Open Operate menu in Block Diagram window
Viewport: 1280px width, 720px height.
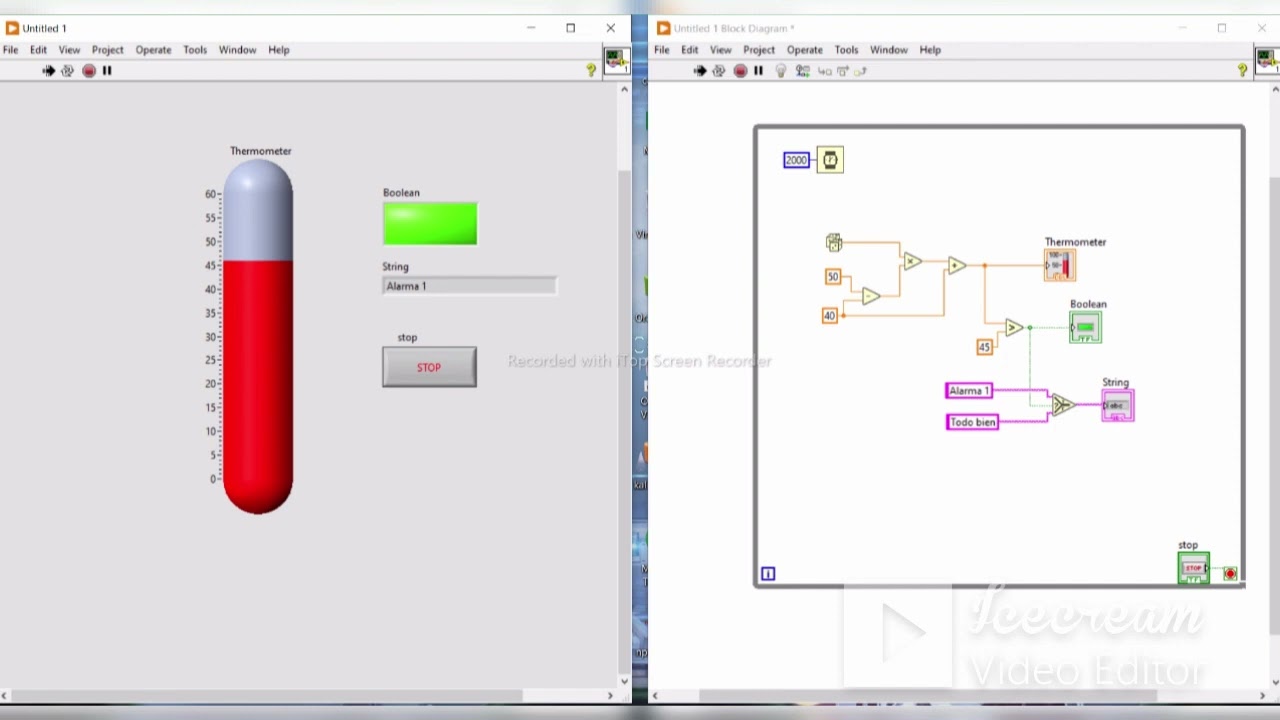(804, 50)
